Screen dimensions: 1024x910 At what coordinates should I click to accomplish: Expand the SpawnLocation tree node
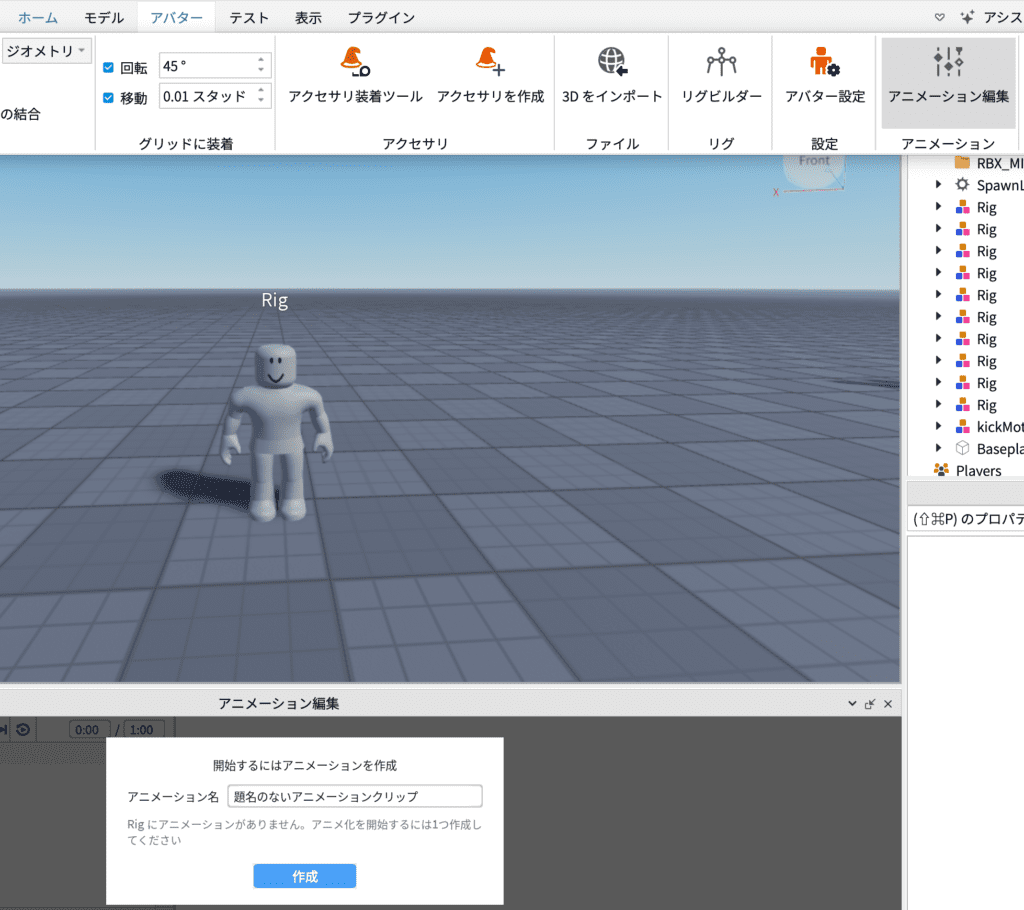938,185
